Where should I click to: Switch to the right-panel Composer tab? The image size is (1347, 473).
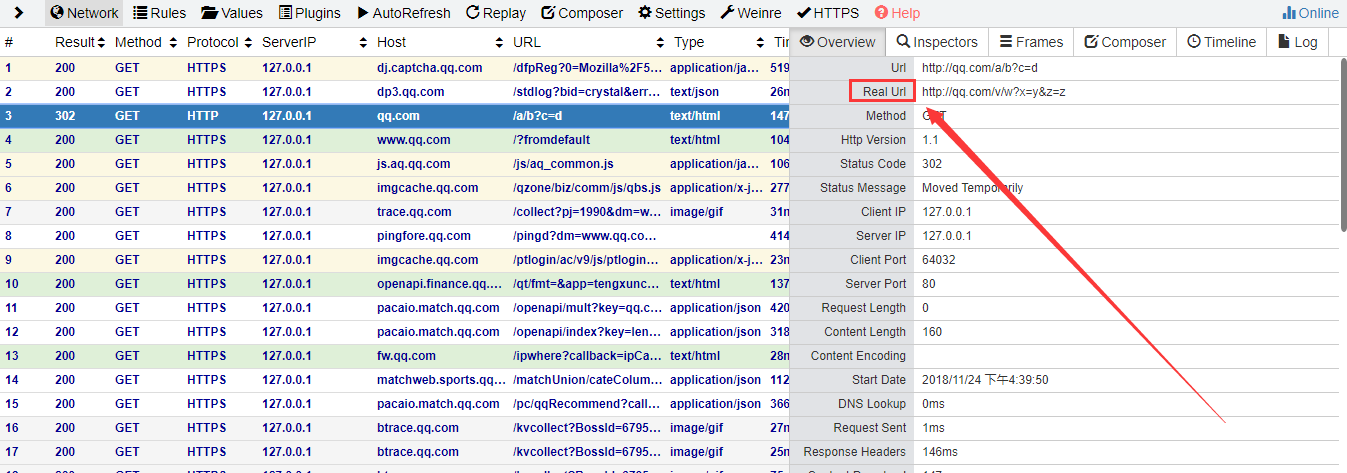1125,42
